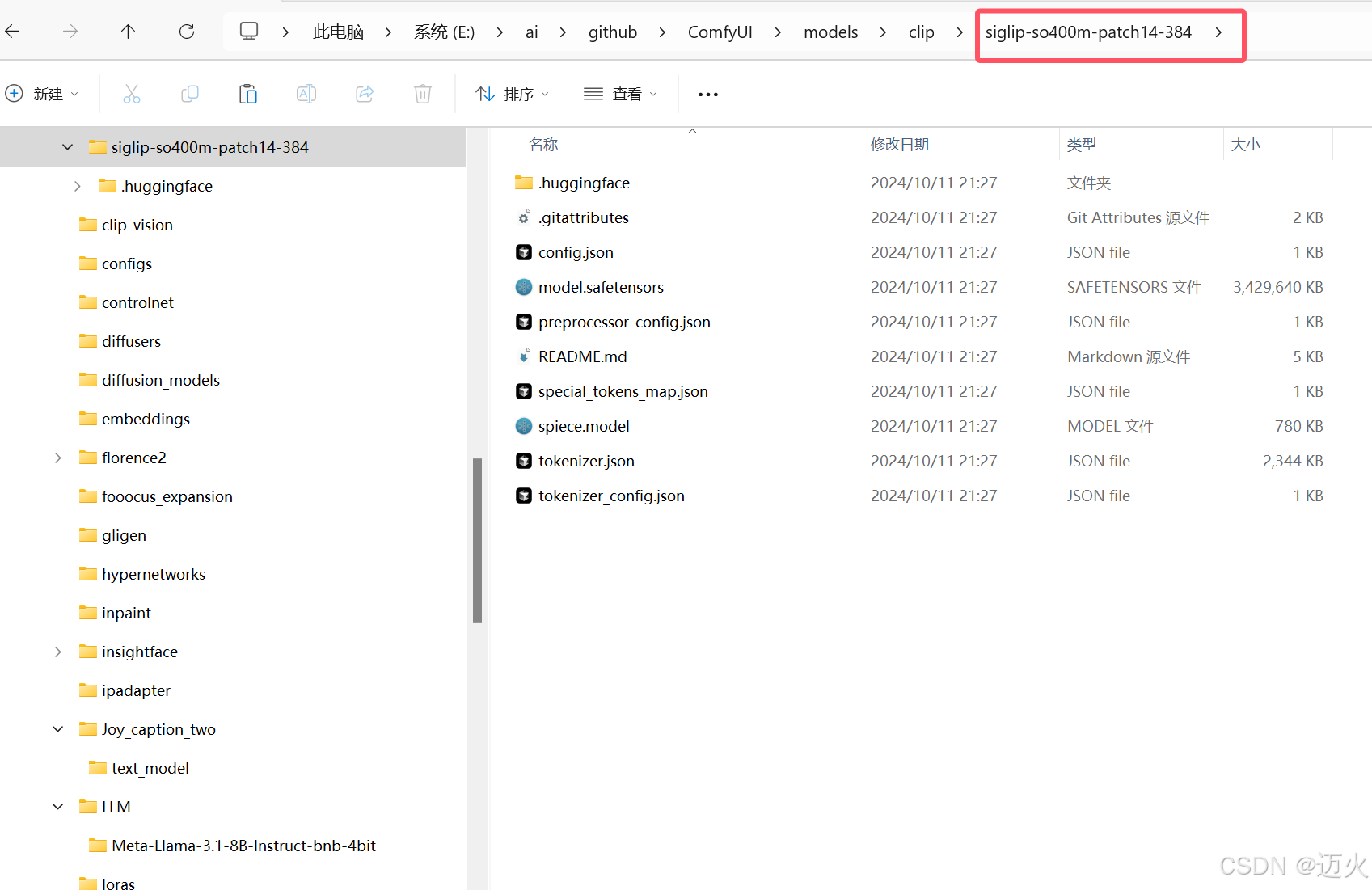This screenshot has width=1372, height=890.
Task: Collapse the LLM tree node
Action: (58, 807)
